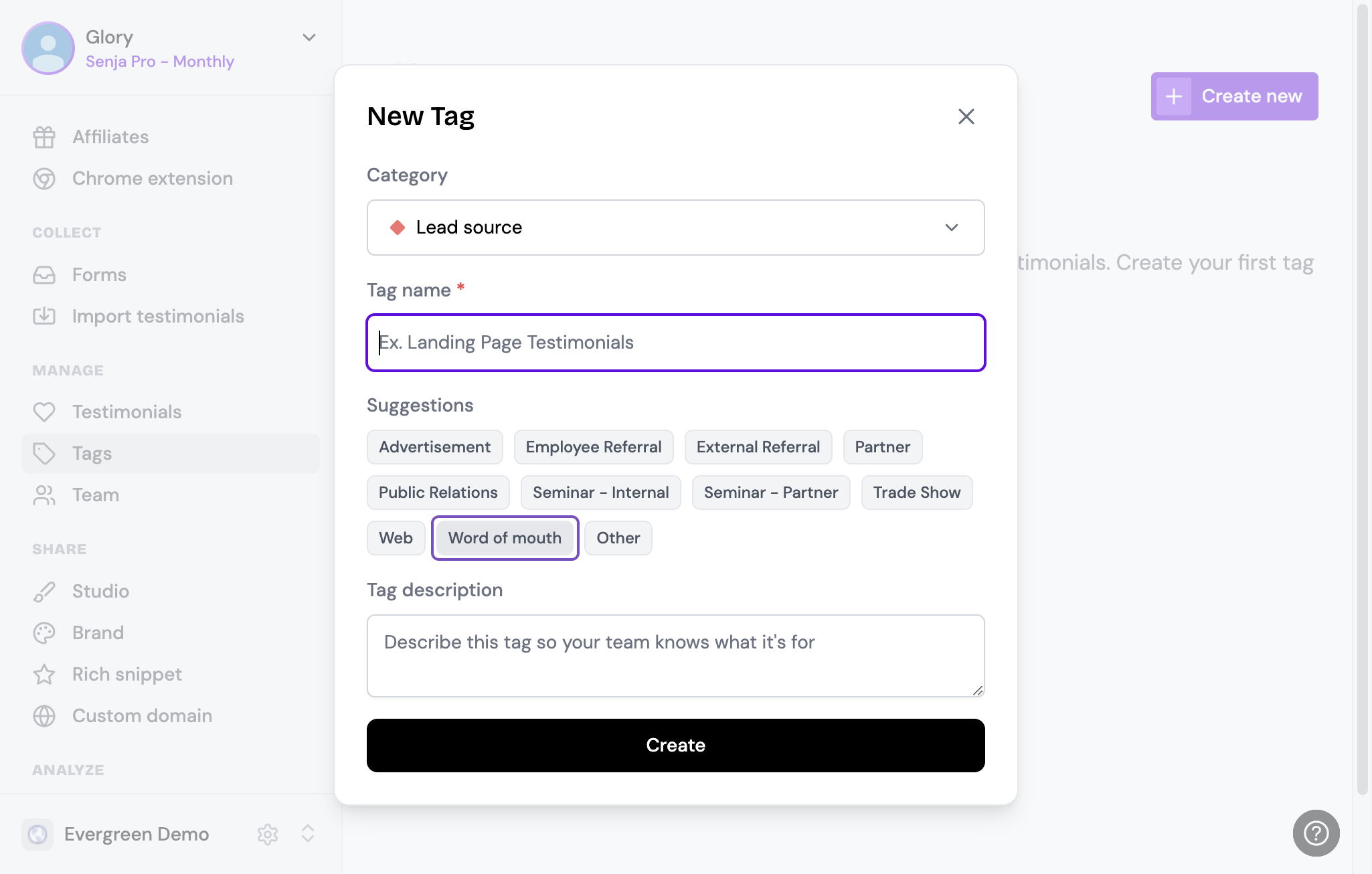Expand the Glory account menu chevron

coord(309,37)
